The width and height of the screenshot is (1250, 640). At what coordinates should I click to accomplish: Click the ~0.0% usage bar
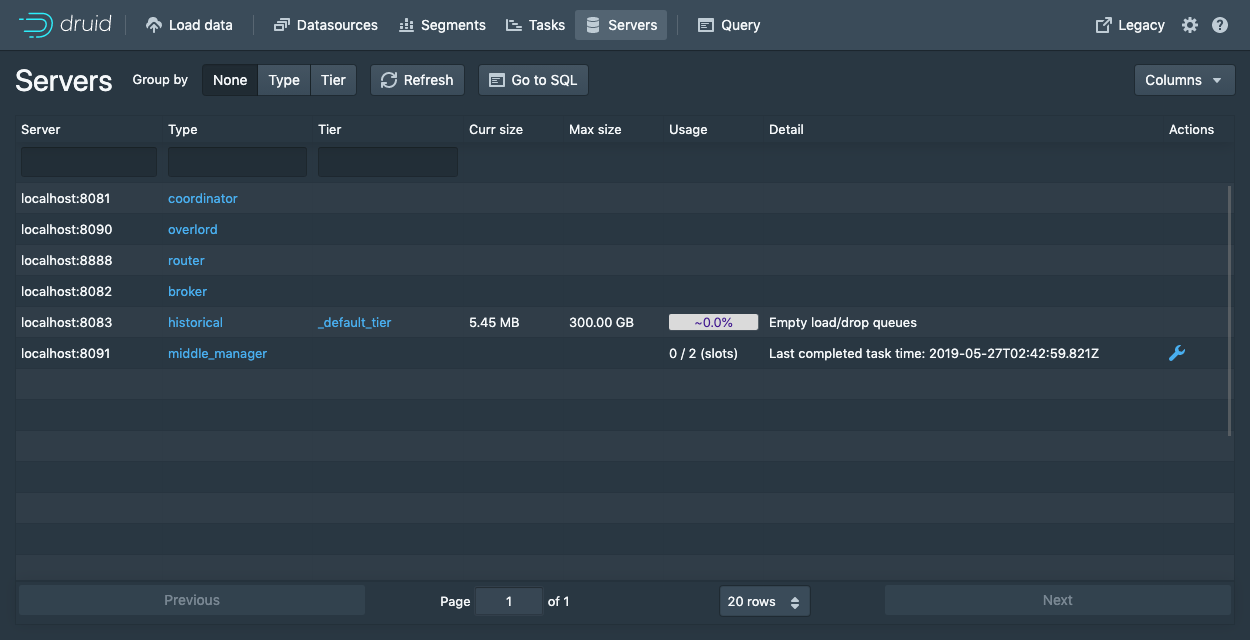[713, 322]
